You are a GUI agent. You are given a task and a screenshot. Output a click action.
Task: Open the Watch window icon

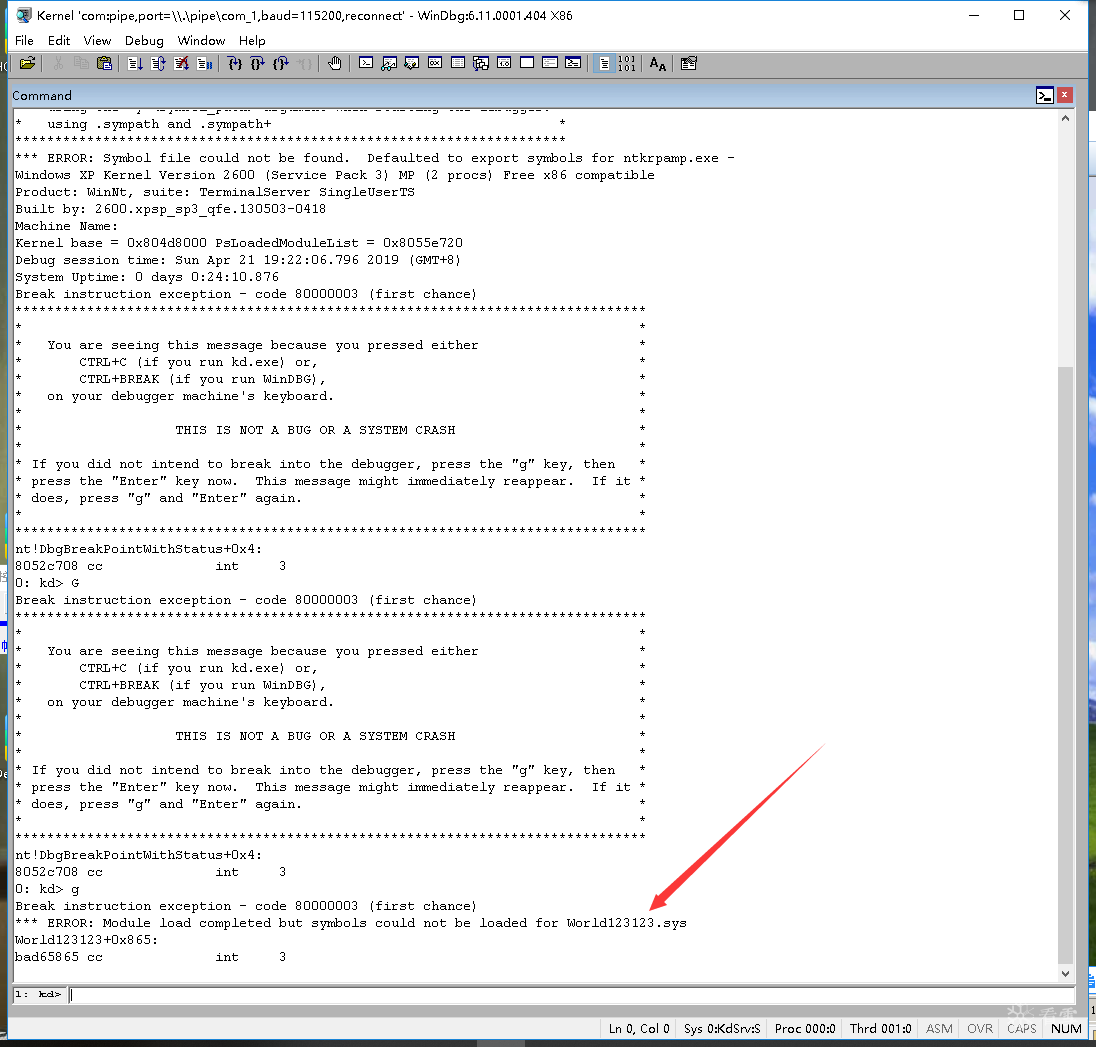pyautogui.click(x=389, y=64)
